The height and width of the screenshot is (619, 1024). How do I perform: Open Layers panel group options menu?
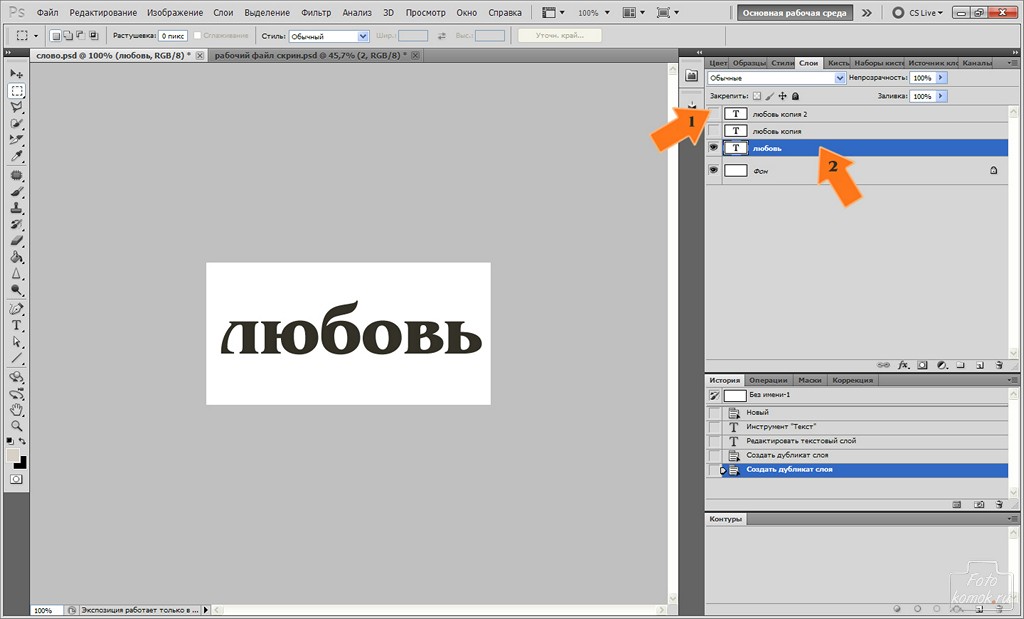(1013, 63)
